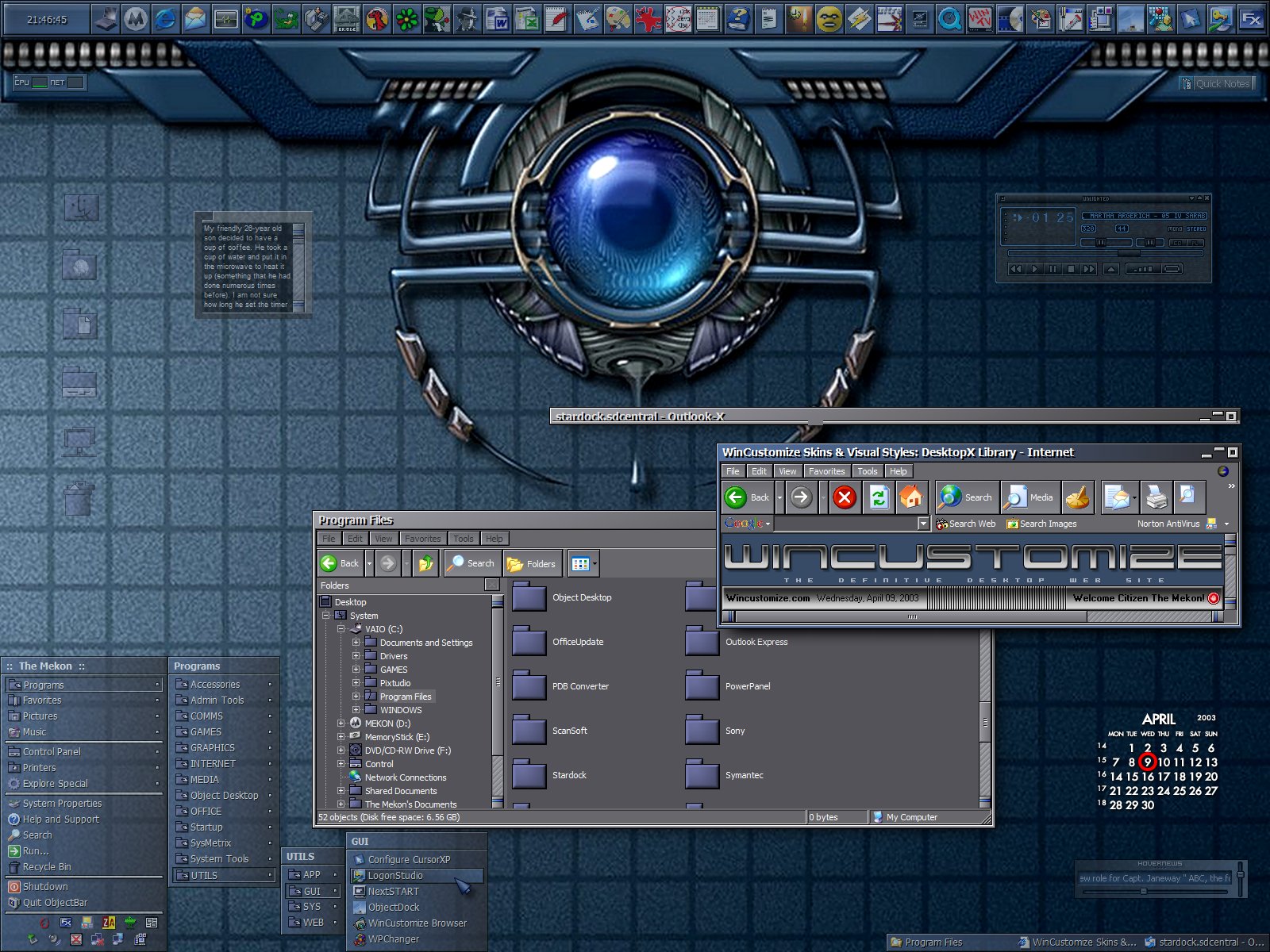Open the History icon in Internet Explorer toolbar
The height and width of the screenshot is (952, 1270).
tap(1078, 497)
